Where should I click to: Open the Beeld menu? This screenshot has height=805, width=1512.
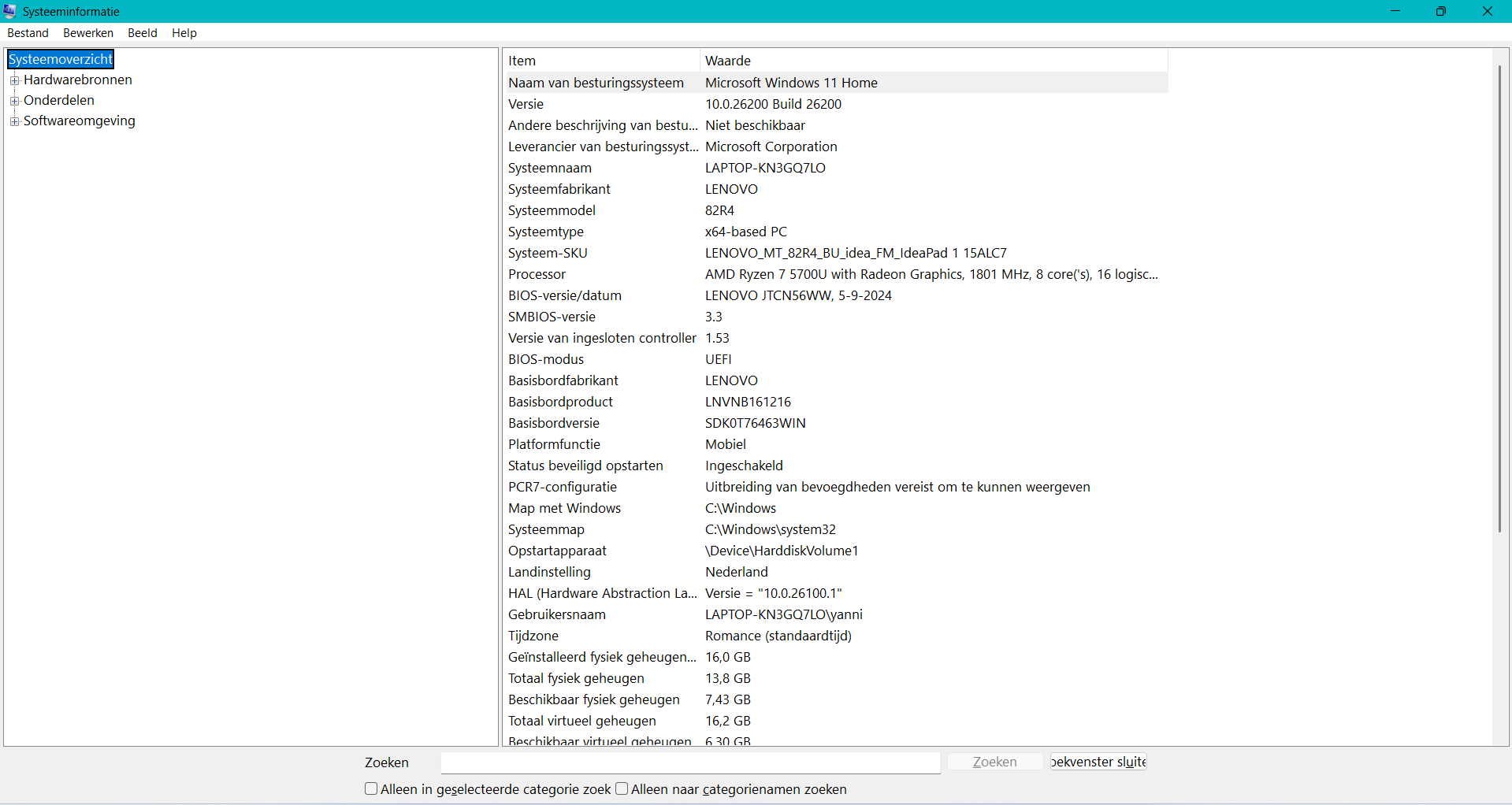point(143,33)
